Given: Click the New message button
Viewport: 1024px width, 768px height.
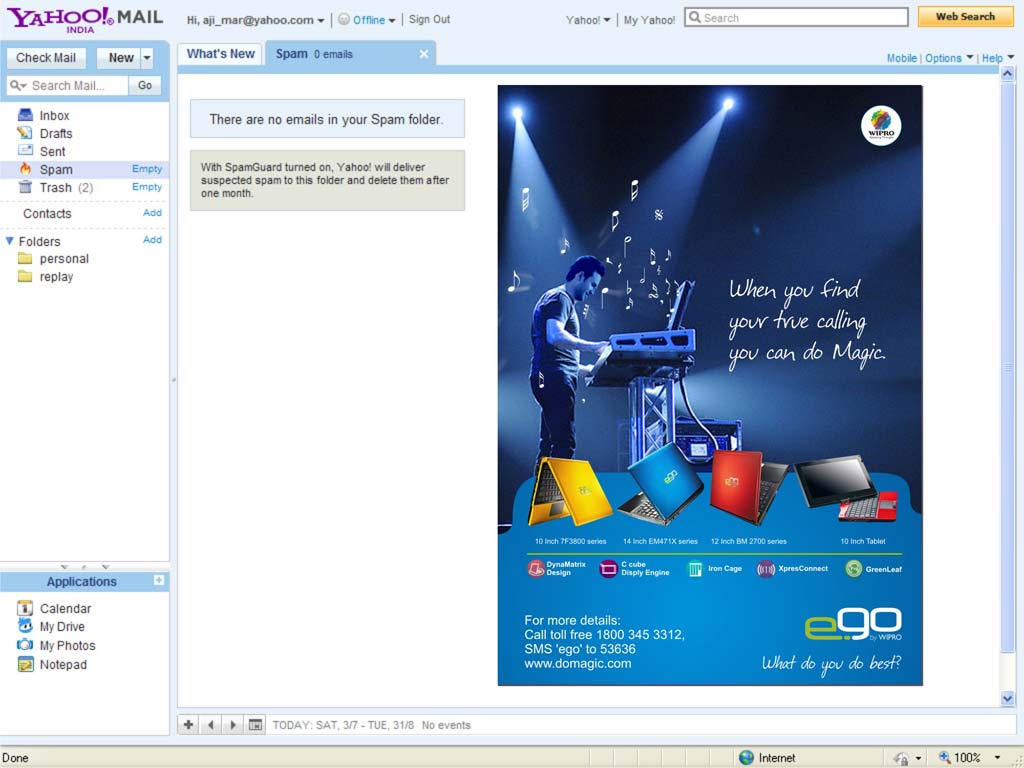Looking at the screenshot, I should [120, 57].
